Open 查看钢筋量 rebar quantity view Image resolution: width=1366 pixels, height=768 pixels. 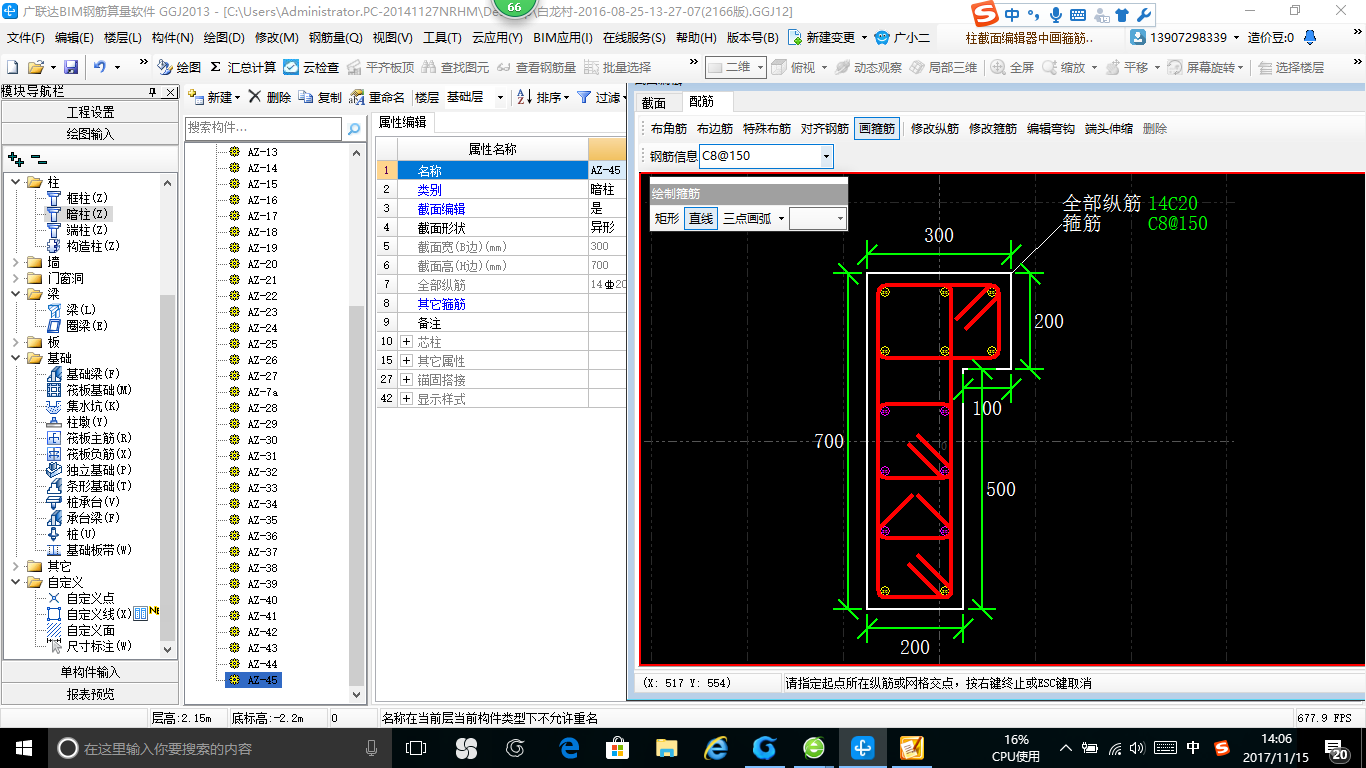pos(536,67)
